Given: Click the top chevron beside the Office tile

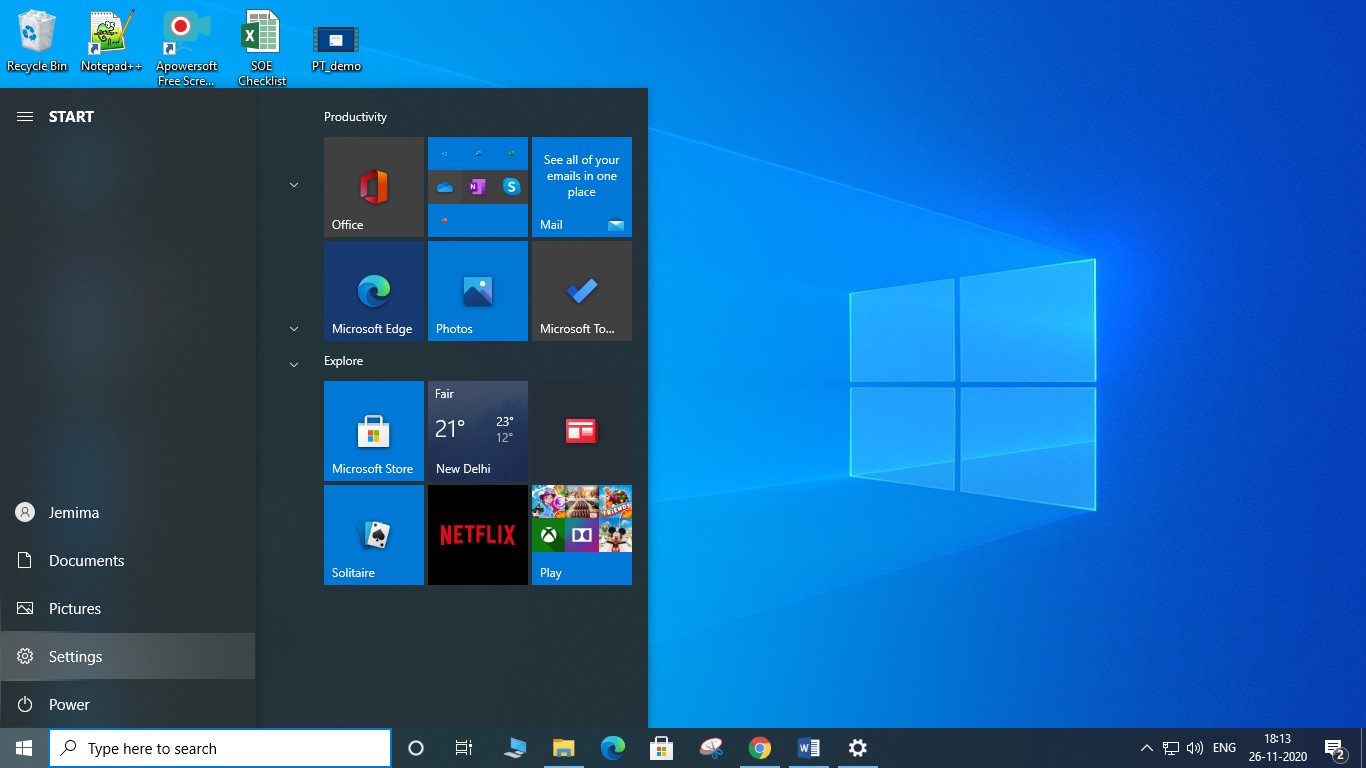Looking at the screenshot, I should click(294, 185).
